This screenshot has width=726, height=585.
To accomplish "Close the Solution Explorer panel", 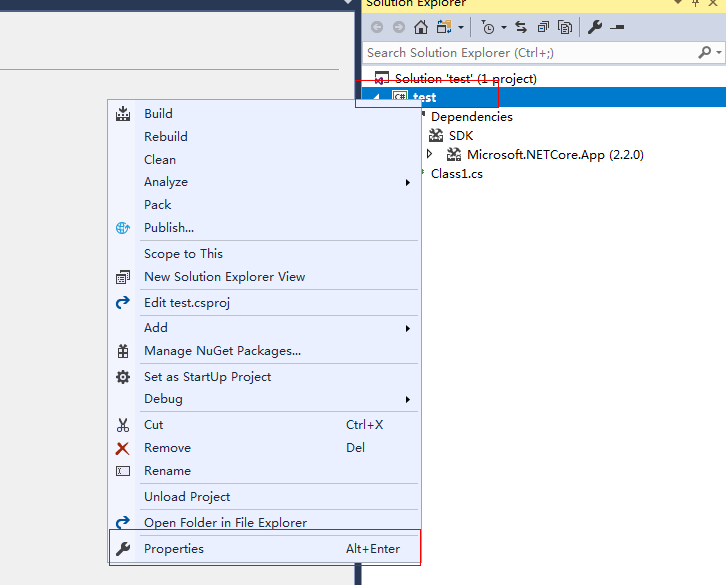I will [x=713, y=3].
